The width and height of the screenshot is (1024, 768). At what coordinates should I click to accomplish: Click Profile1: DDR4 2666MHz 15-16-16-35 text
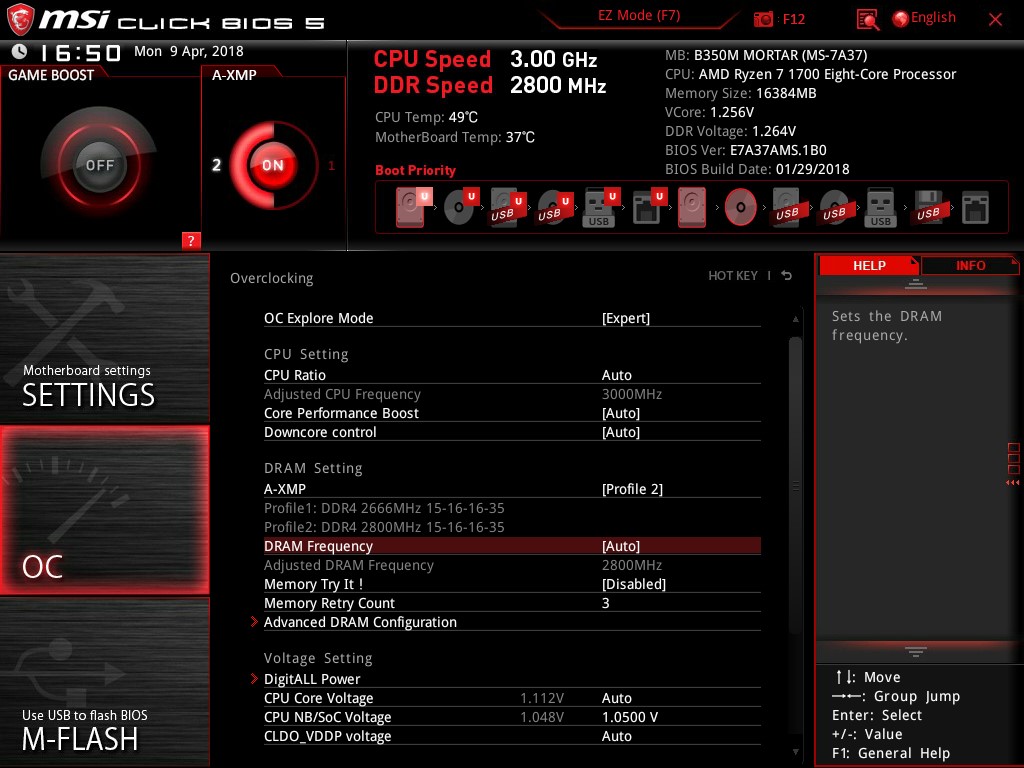pyautogui.click(x=384, y=507)
